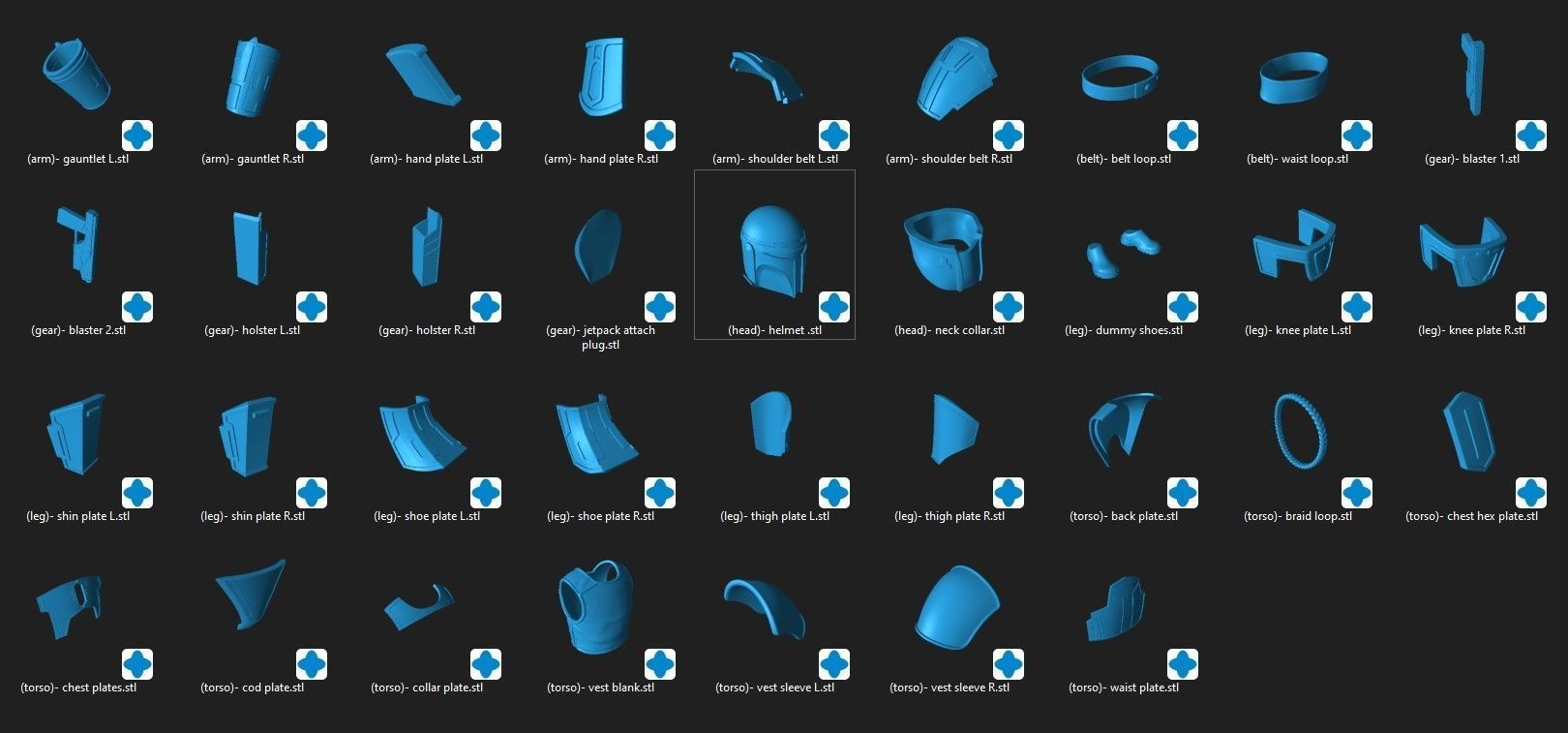
Task: Select collar plate.stl file icon
Action: click(419, 606)
